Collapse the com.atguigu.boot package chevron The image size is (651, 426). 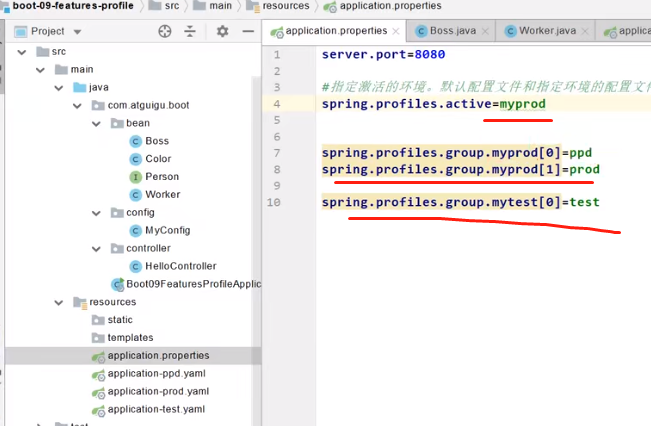[x=77, y=105]
